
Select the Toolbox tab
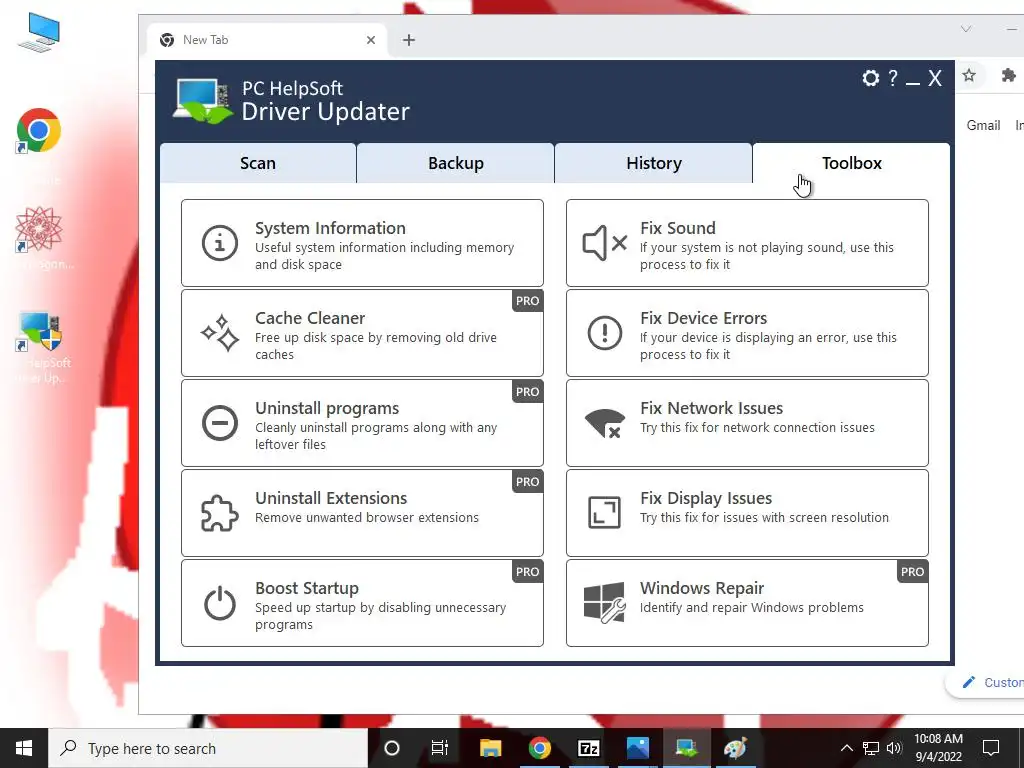point(852,163)
